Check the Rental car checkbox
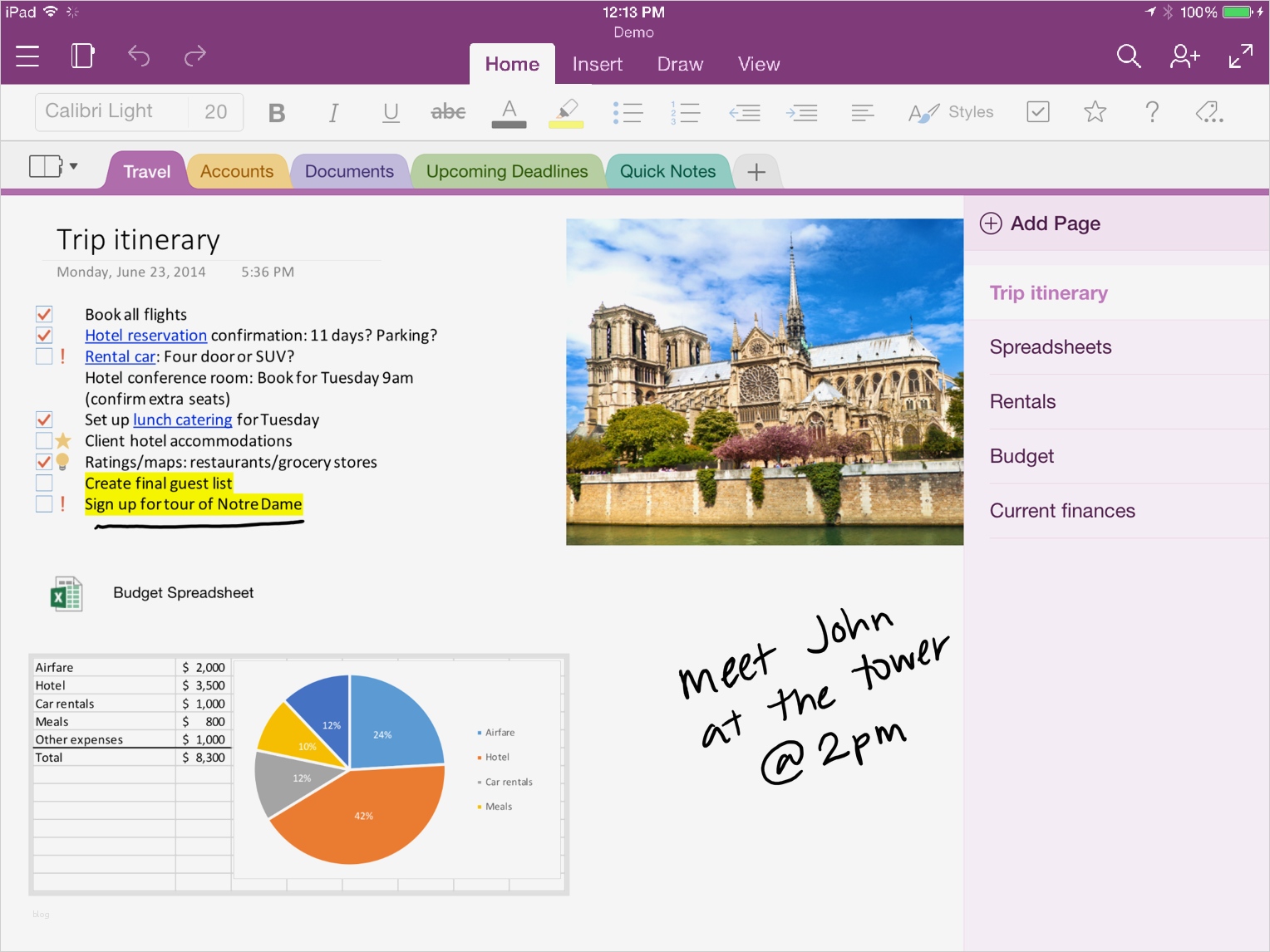Screen dimensions: 1270x952 (x=43, y=356)
